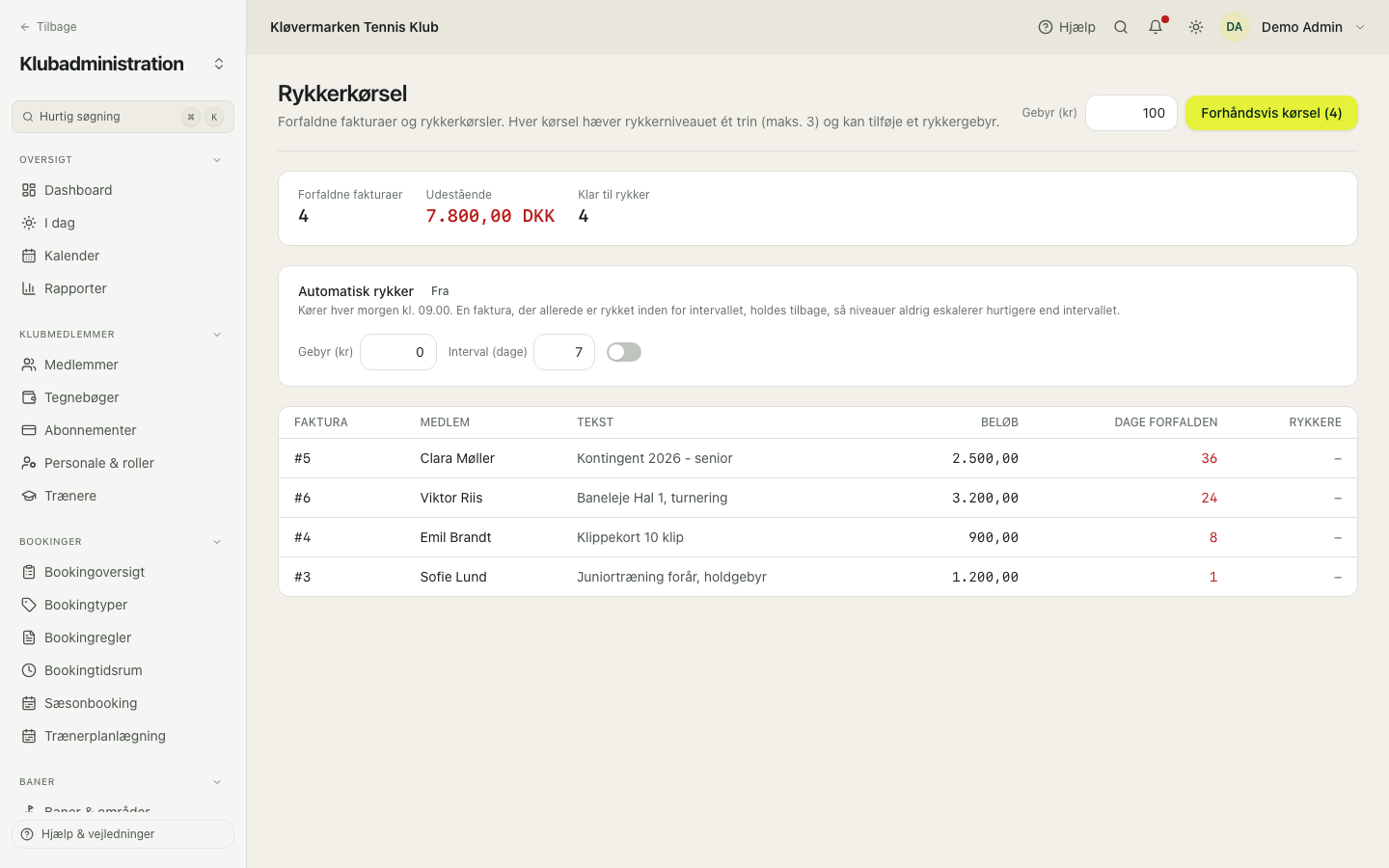Click the sun icon beside I dag
This screenshot has width=1389, height=868.
pyautogui.click(x=29, y=223)
